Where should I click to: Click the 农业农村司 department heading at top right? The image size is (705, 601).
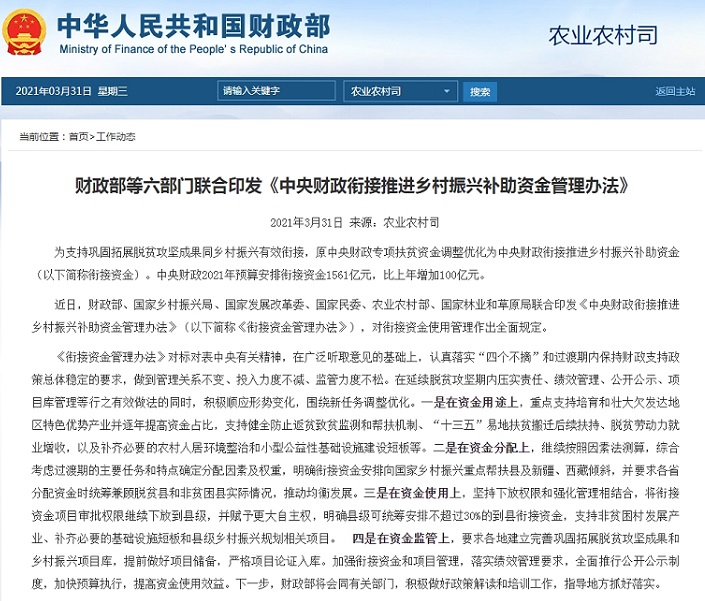pyautogui.click(x=603, y=36)
